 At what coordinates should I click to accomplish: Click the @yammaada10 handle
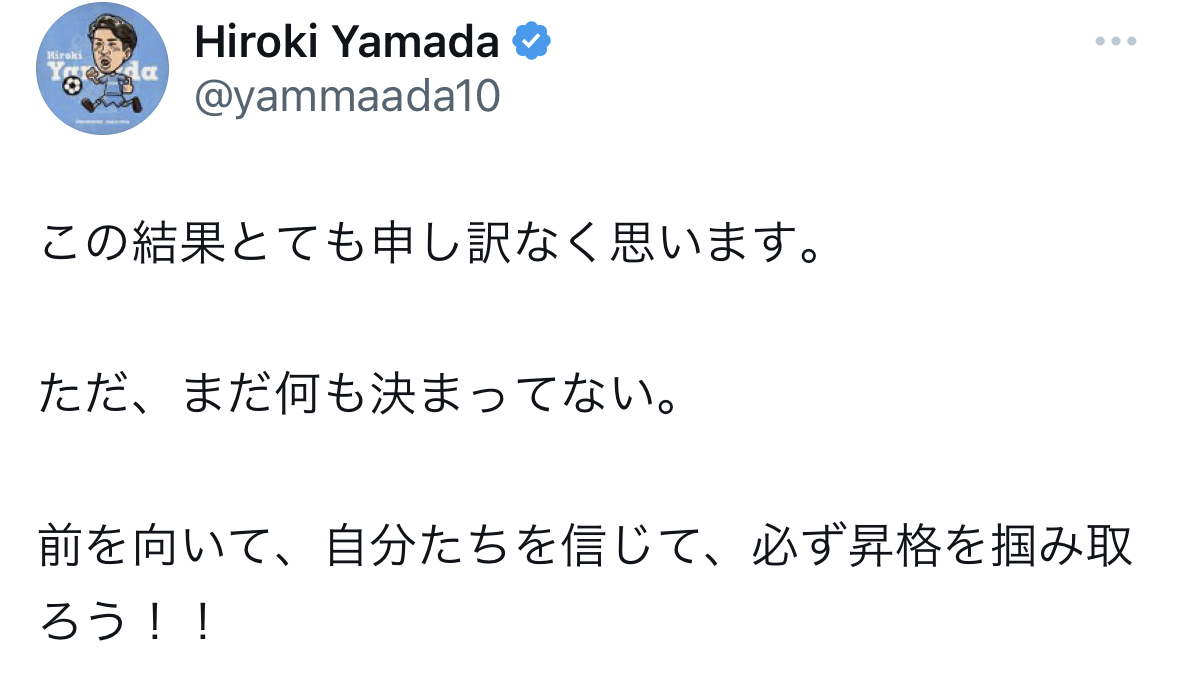[347, 97]
